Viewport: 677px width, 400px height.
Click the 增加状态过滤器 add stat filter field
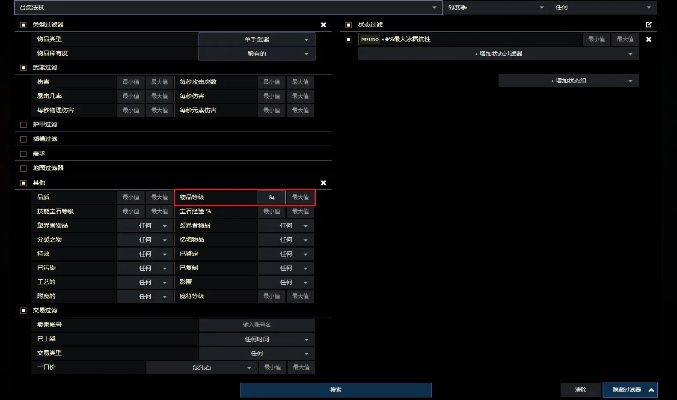[x=498, y=53]
